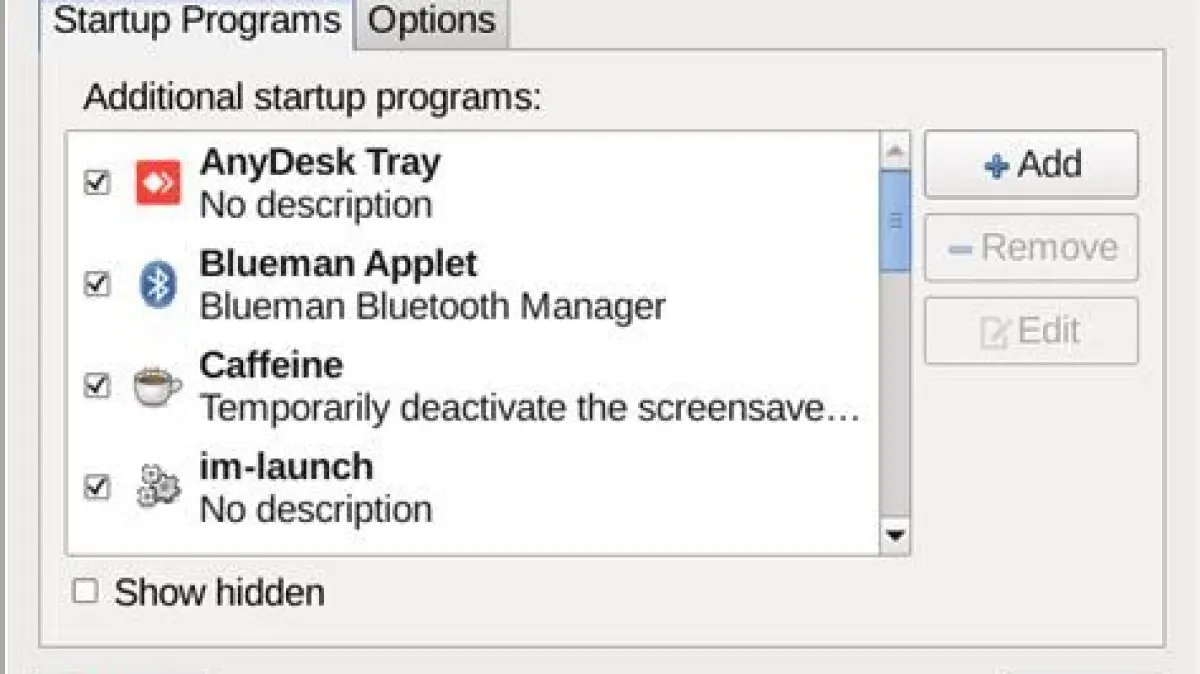Toggle the Caffeine startup checkbox

[96, 386]
